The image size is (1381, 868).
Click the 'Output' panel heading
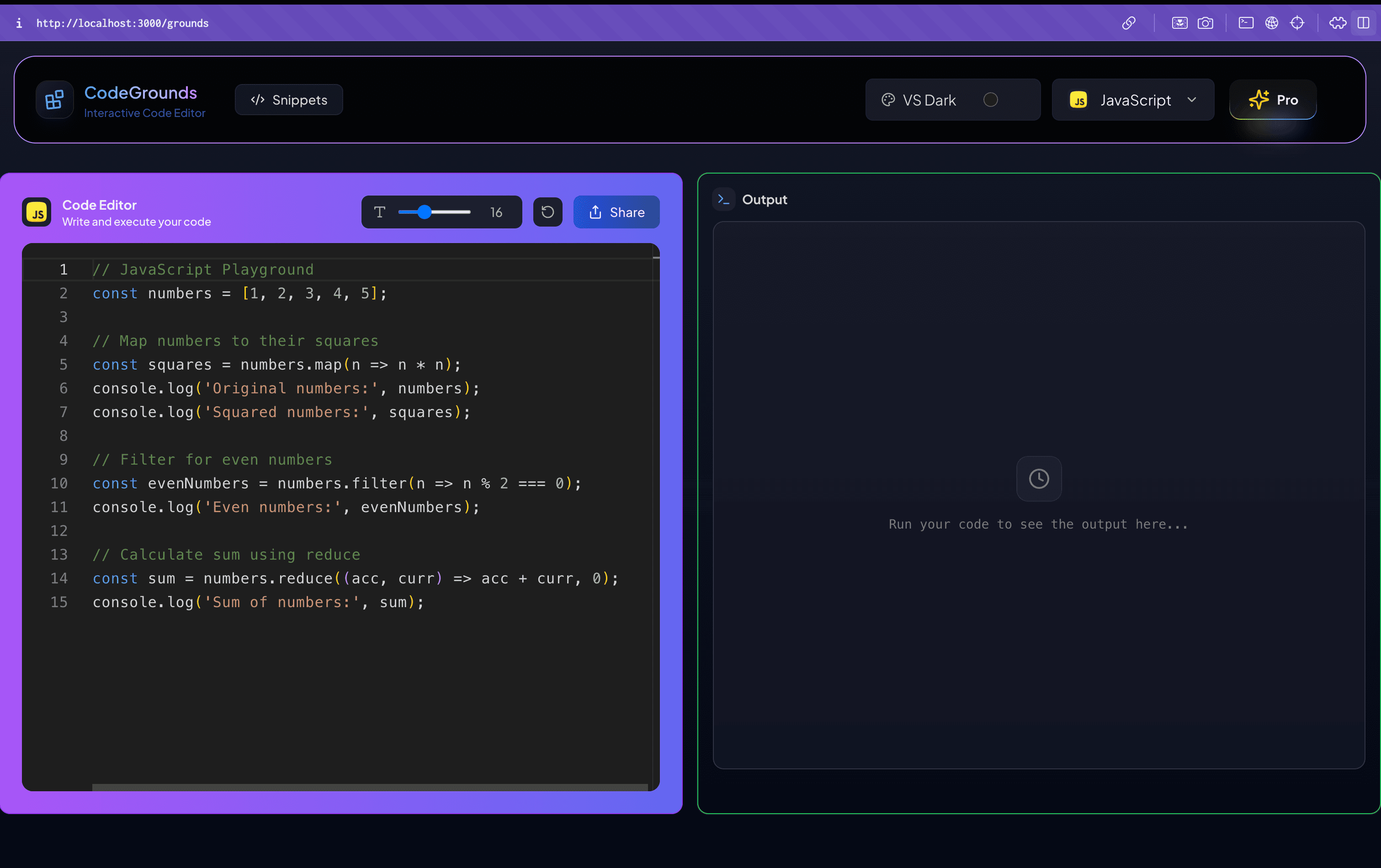click(765, 200)
